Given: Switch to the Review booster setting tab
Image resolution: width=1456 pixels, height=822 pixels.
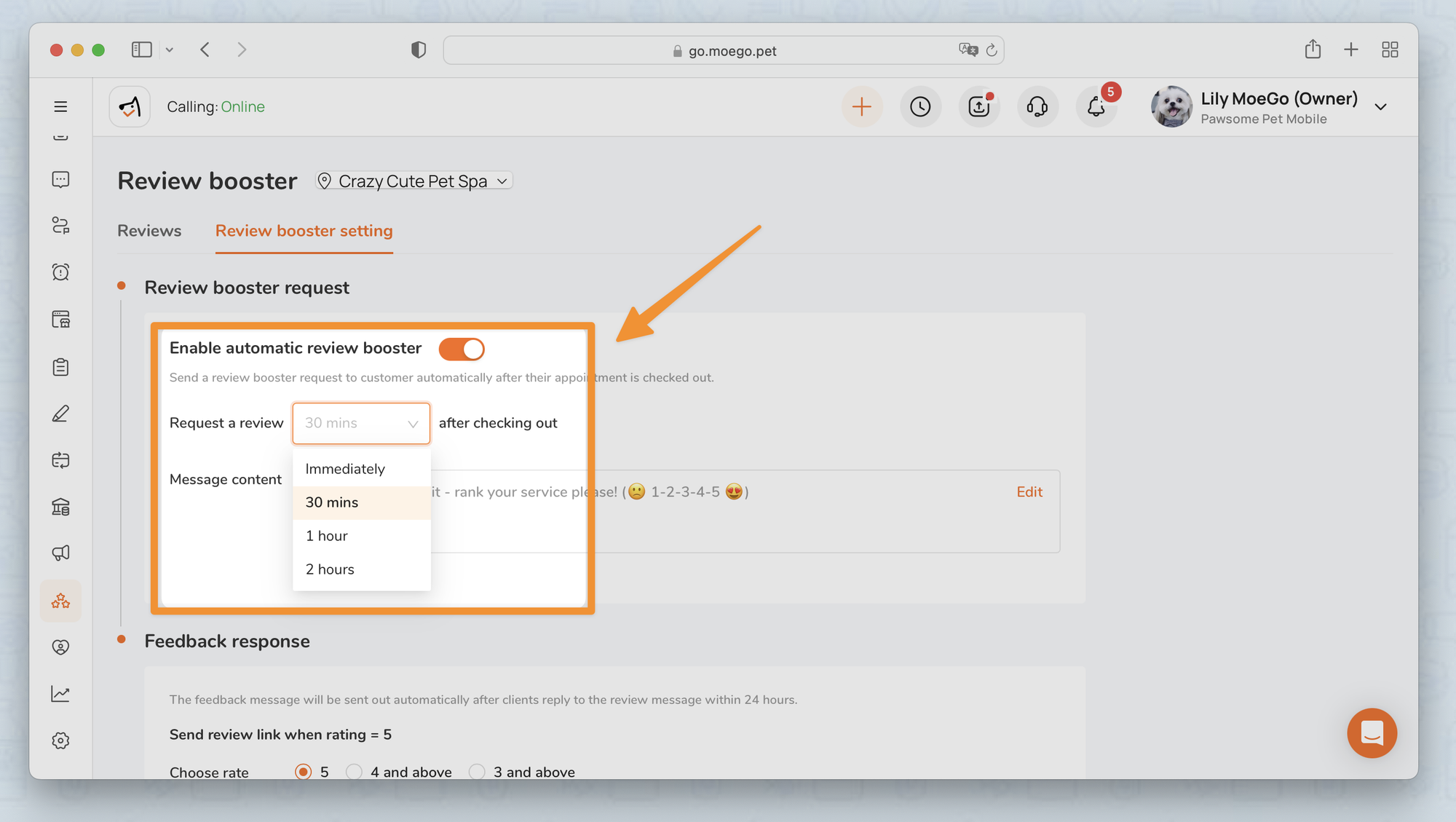Looking at the screenshot, I should coord(304,231).
